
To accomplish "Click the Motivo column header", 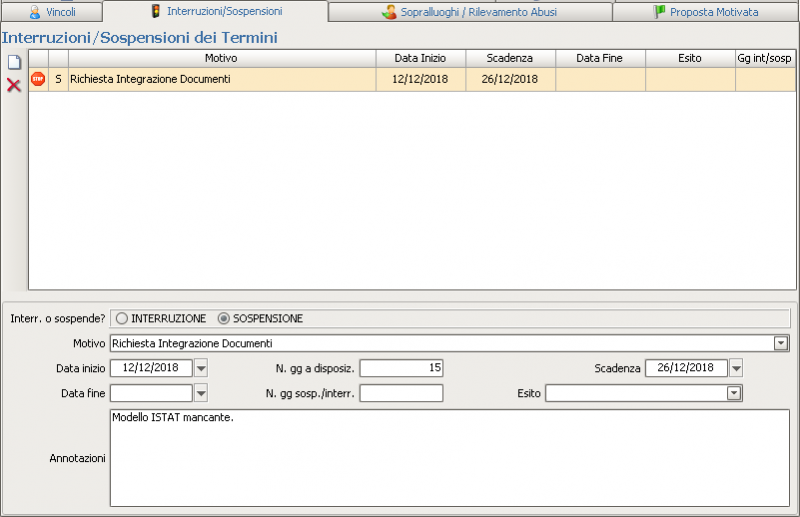I will (221, 58).
